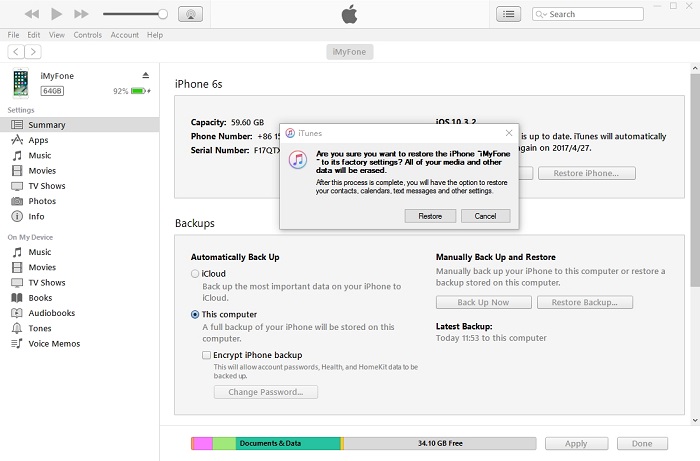The image size is (700, 461).
Task: Click the rewind playback button
Action: coord(32,14)
